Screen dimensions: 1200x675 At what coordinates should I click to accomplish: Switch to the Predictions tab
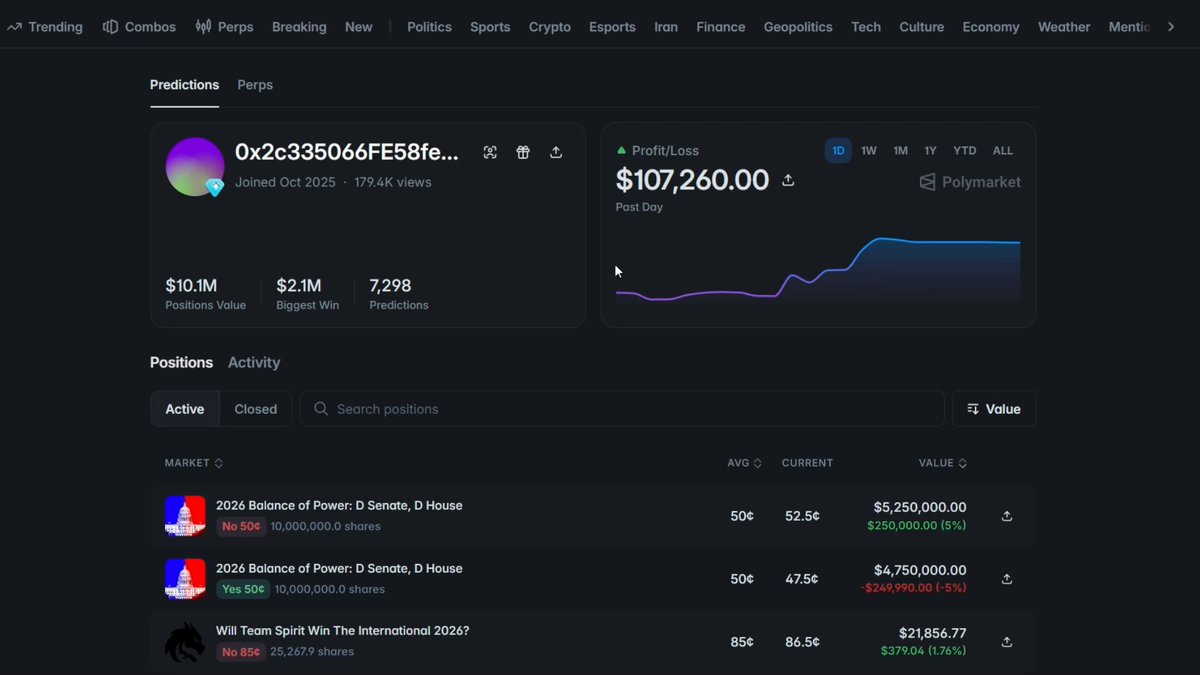184,85
